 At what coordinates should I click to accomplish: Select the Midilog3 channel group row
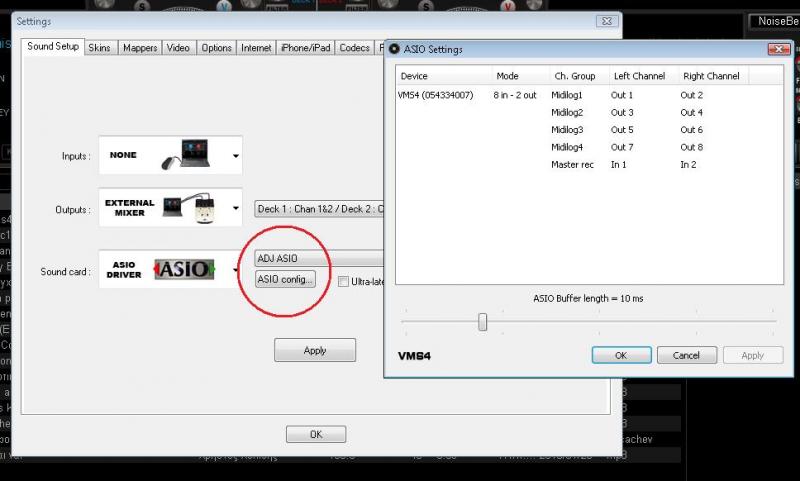click(567, 130)
